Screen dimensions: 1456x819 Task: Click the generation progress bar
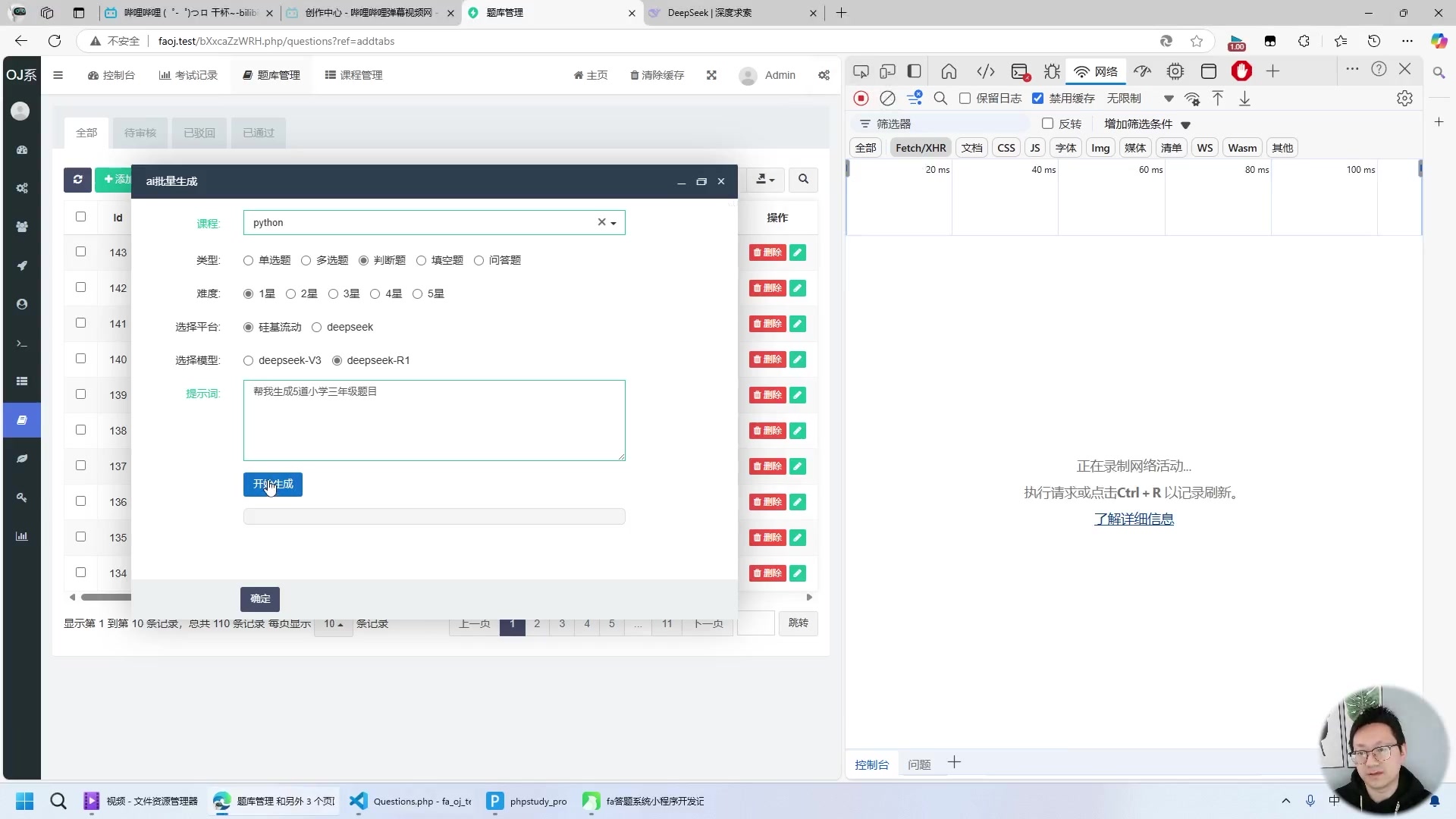pyautogui.click(x=434, y=517)
